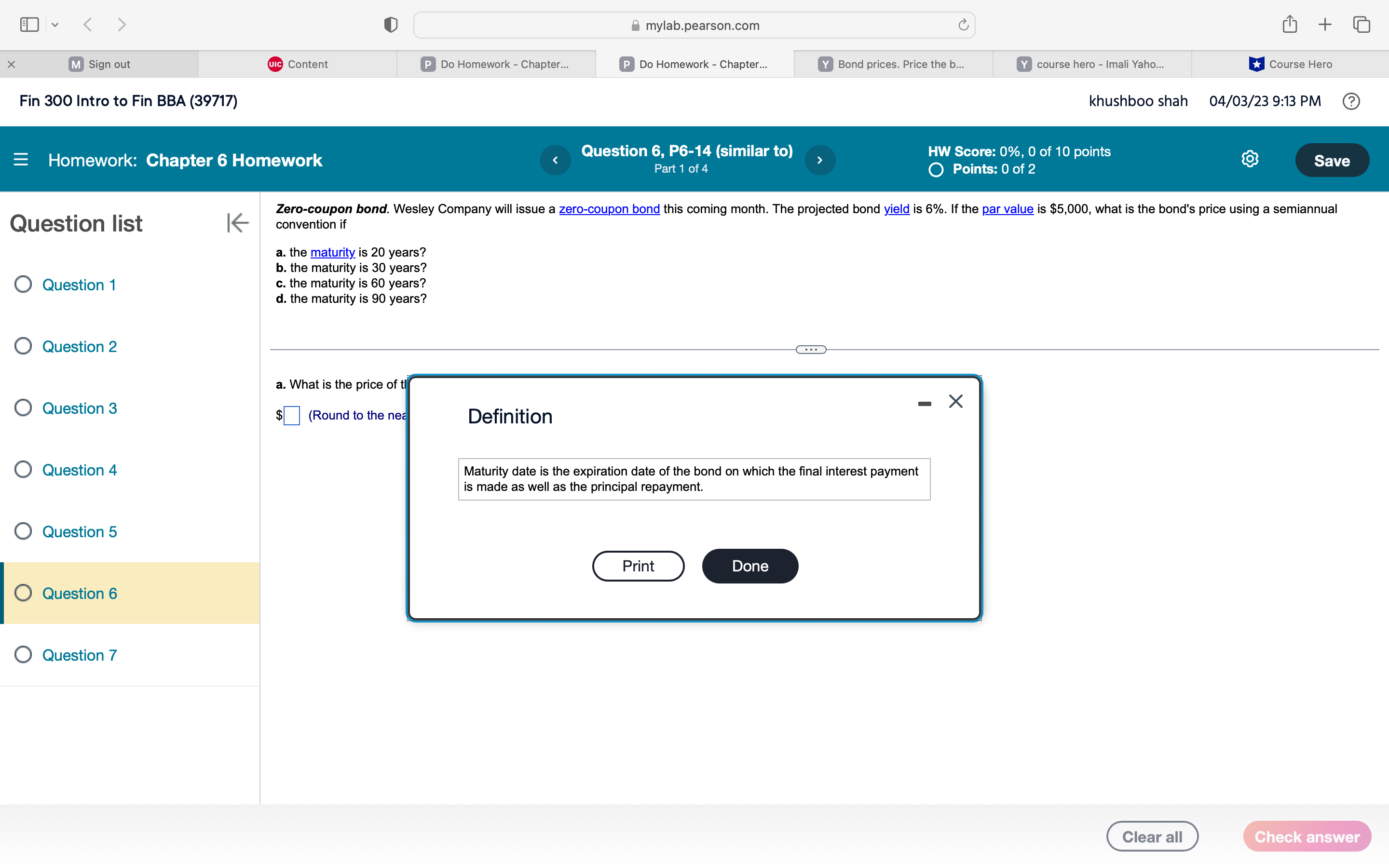Open the sidebar dropdown chevron in Safari toolbar
Viewport: 1389px width, 868px height.
[55, 24]
